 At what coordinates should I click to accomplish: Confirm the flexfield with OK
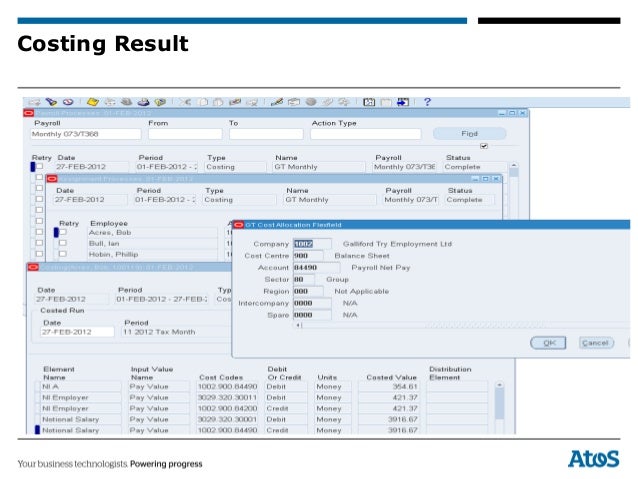(x=548, y=343)
